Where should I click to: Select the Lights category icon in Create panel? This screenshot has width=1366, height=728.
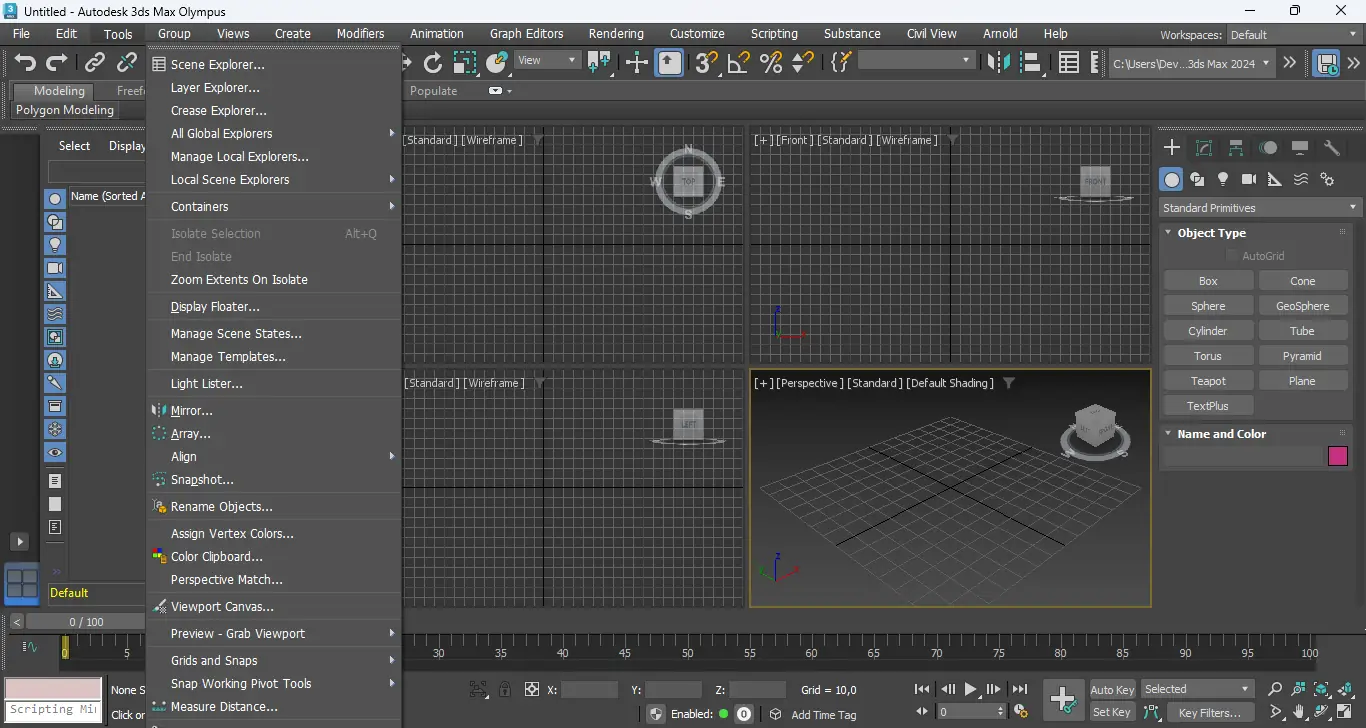[1222, 179]
